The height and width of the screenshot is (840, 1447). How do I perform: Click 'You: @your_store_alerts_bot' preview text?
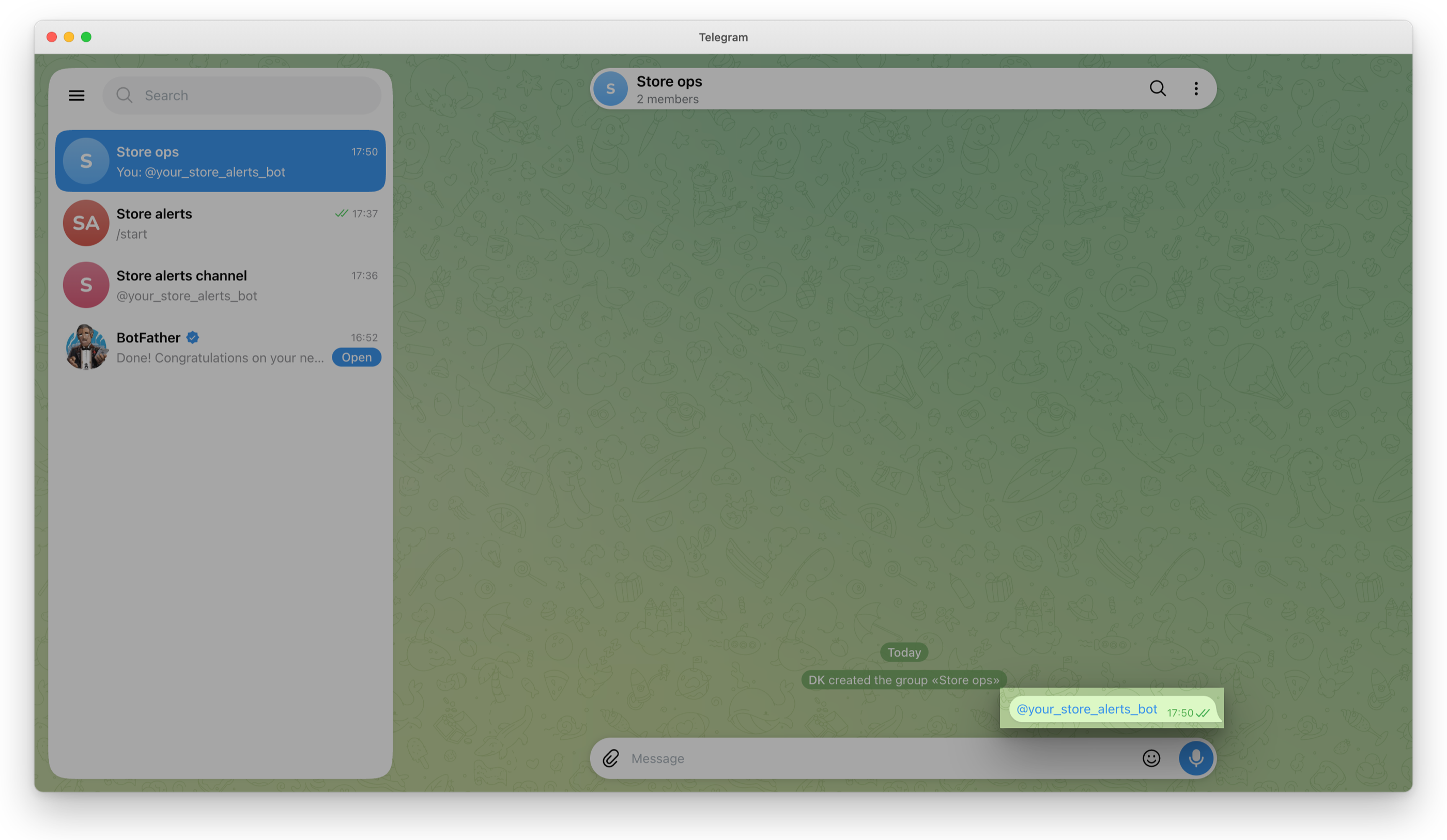point(201,172)
